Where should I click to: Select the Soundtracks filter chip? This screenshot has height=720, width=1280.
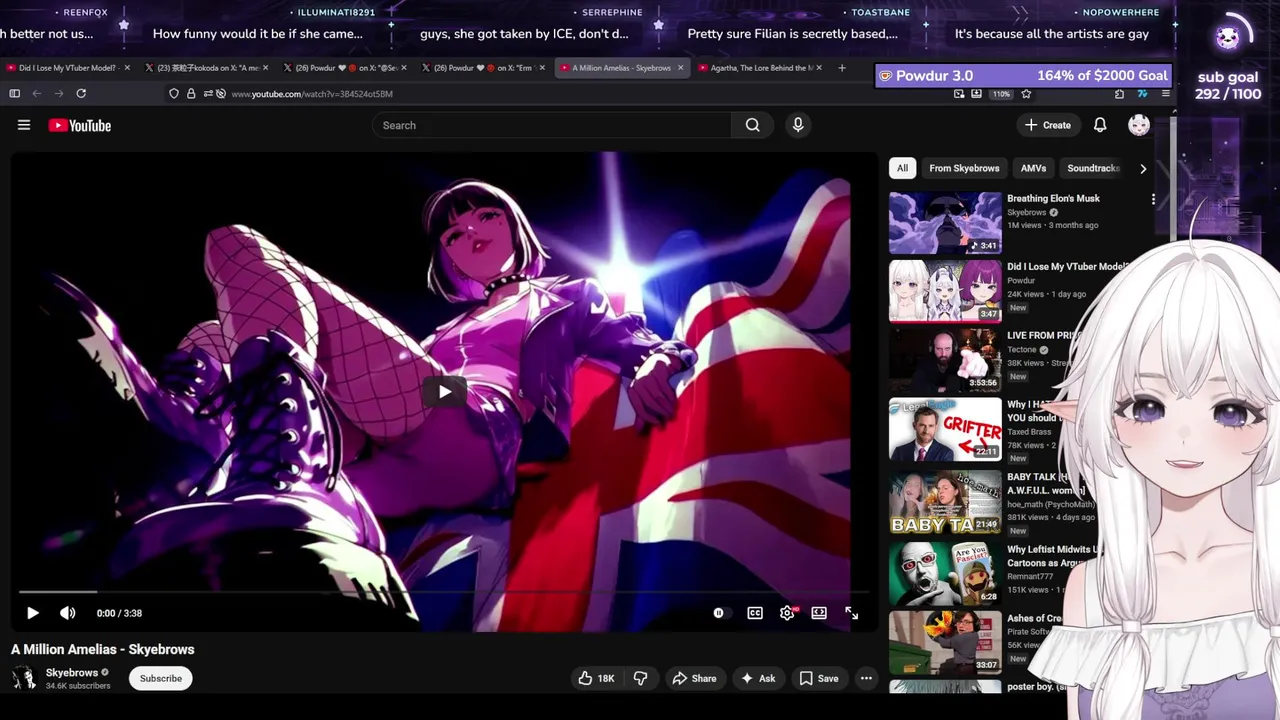1092,168
